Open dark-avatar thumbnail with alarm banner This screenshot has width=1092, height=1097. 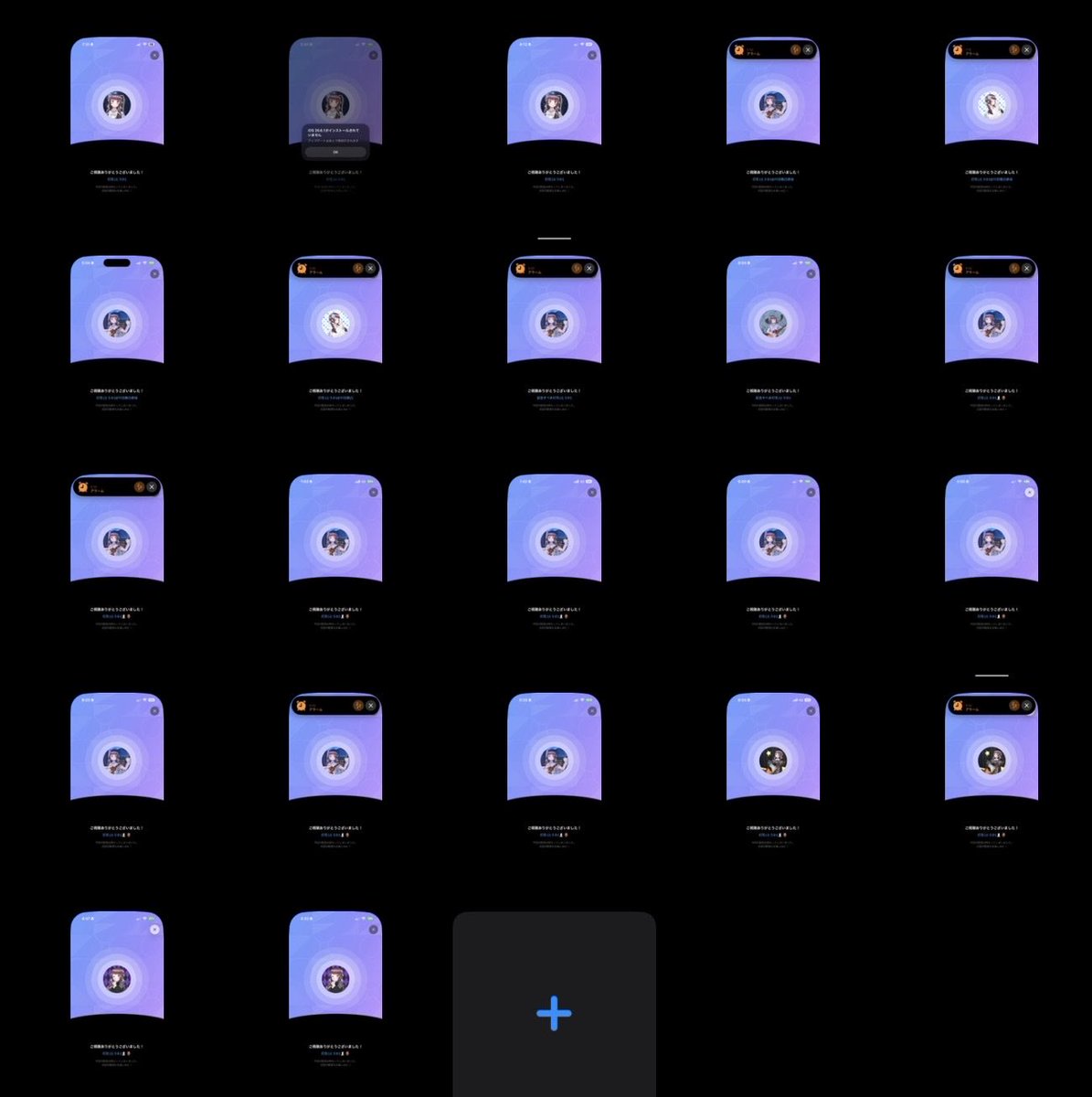coord(991,772)
